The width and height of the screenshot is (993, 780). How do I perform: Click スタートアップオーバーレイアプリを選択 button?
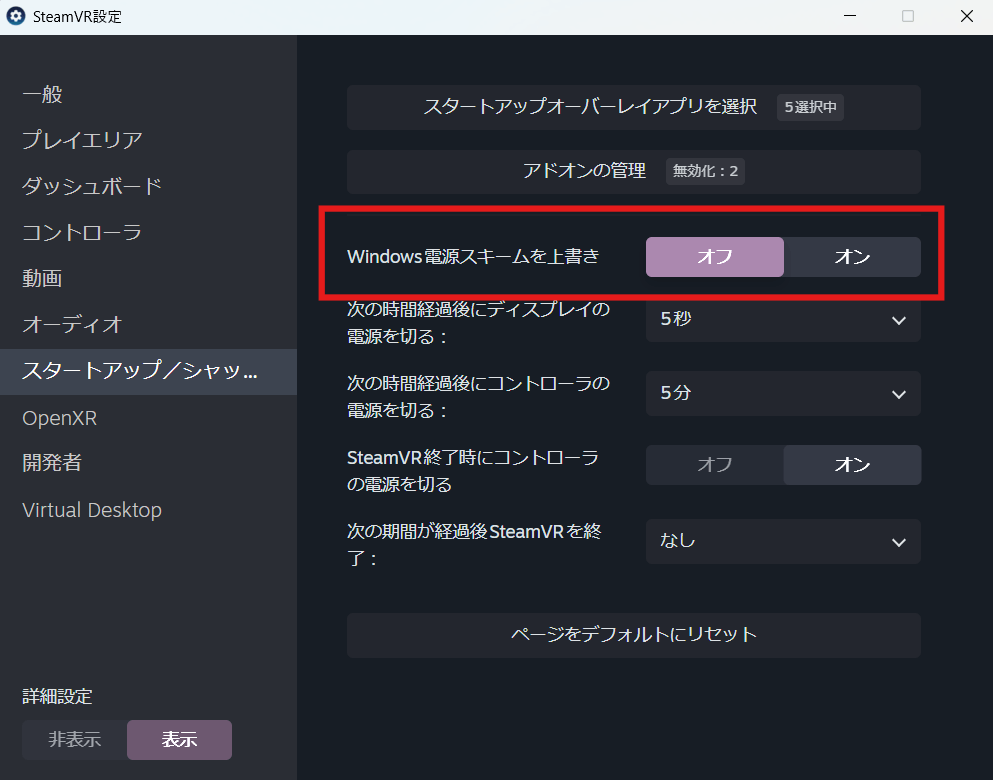coord(633,107)
